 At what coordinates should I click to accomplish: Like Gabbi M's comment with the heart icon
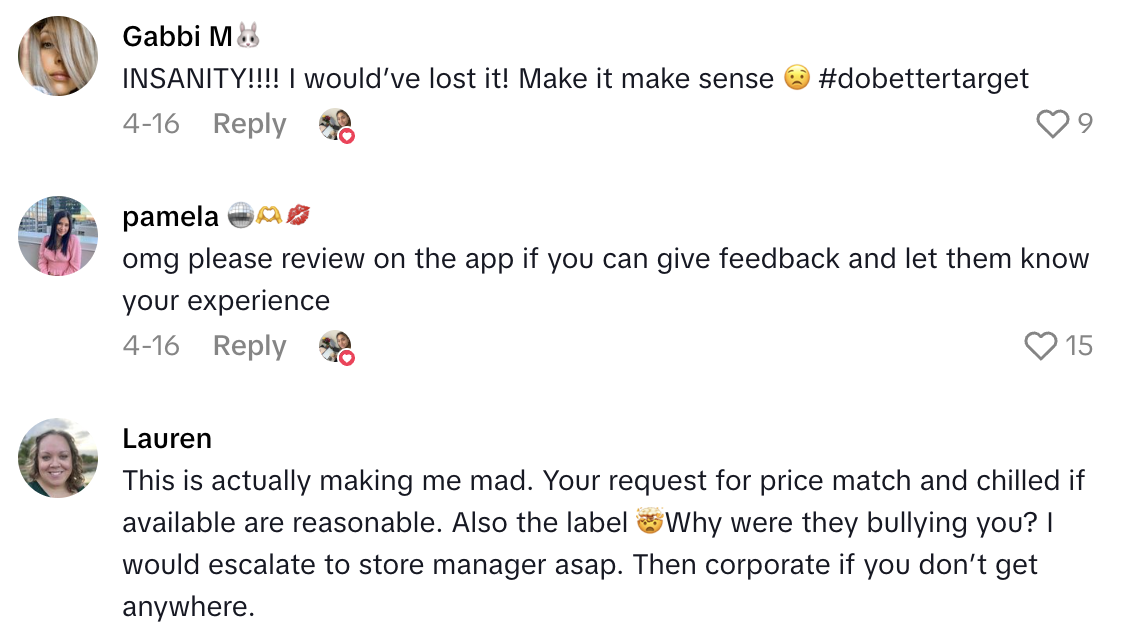point(1051,123)
